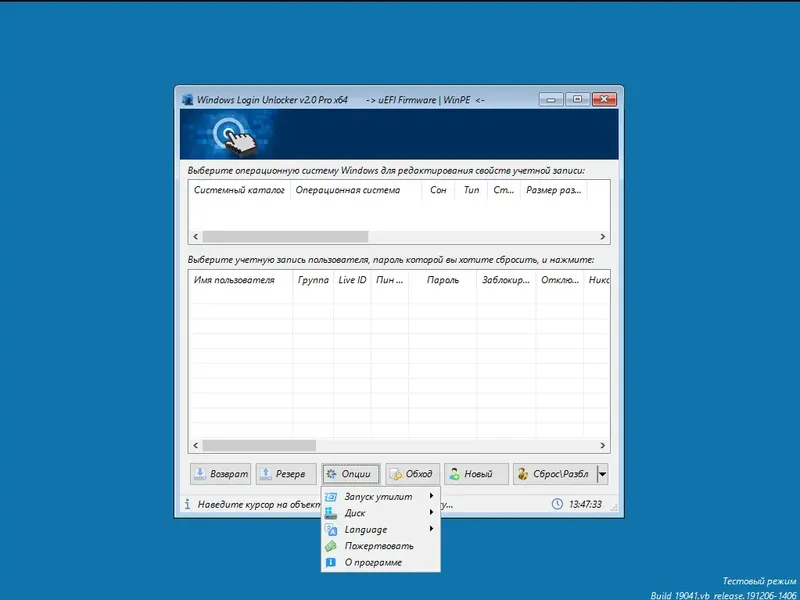This screenshot has width=800, height=600.
Task: Click the Заблокир... column header
Action: click(x=506, y=280)
